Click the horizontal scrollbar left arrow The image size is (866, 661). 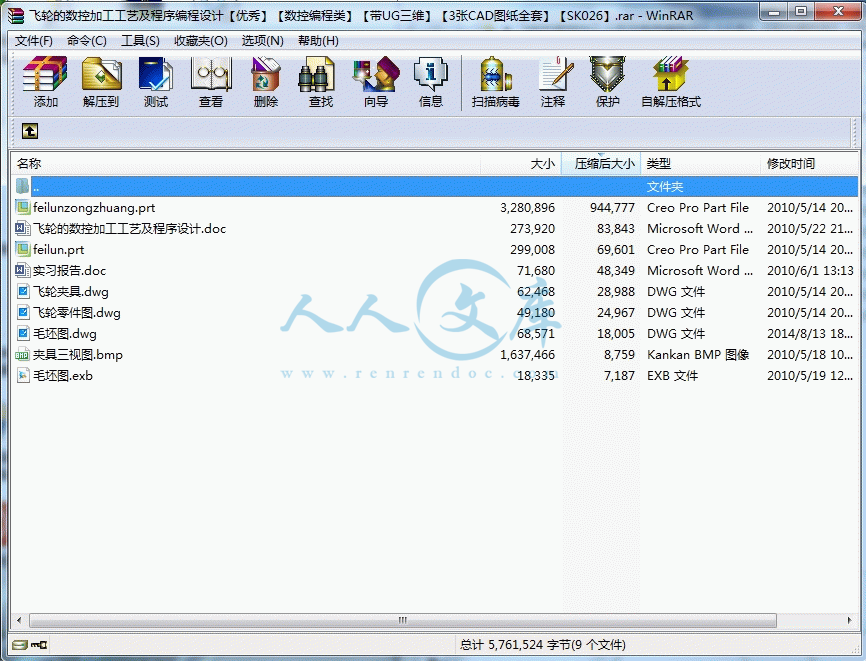pos(19,620)
